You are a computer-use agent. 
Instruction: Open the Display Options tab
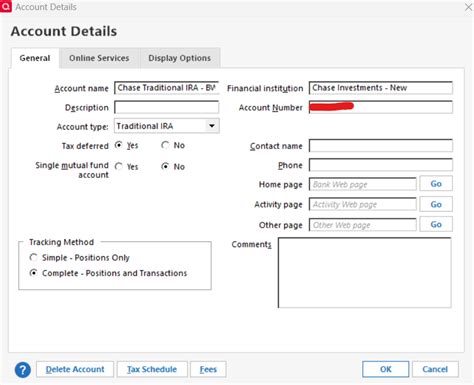(x=180, y=58)
